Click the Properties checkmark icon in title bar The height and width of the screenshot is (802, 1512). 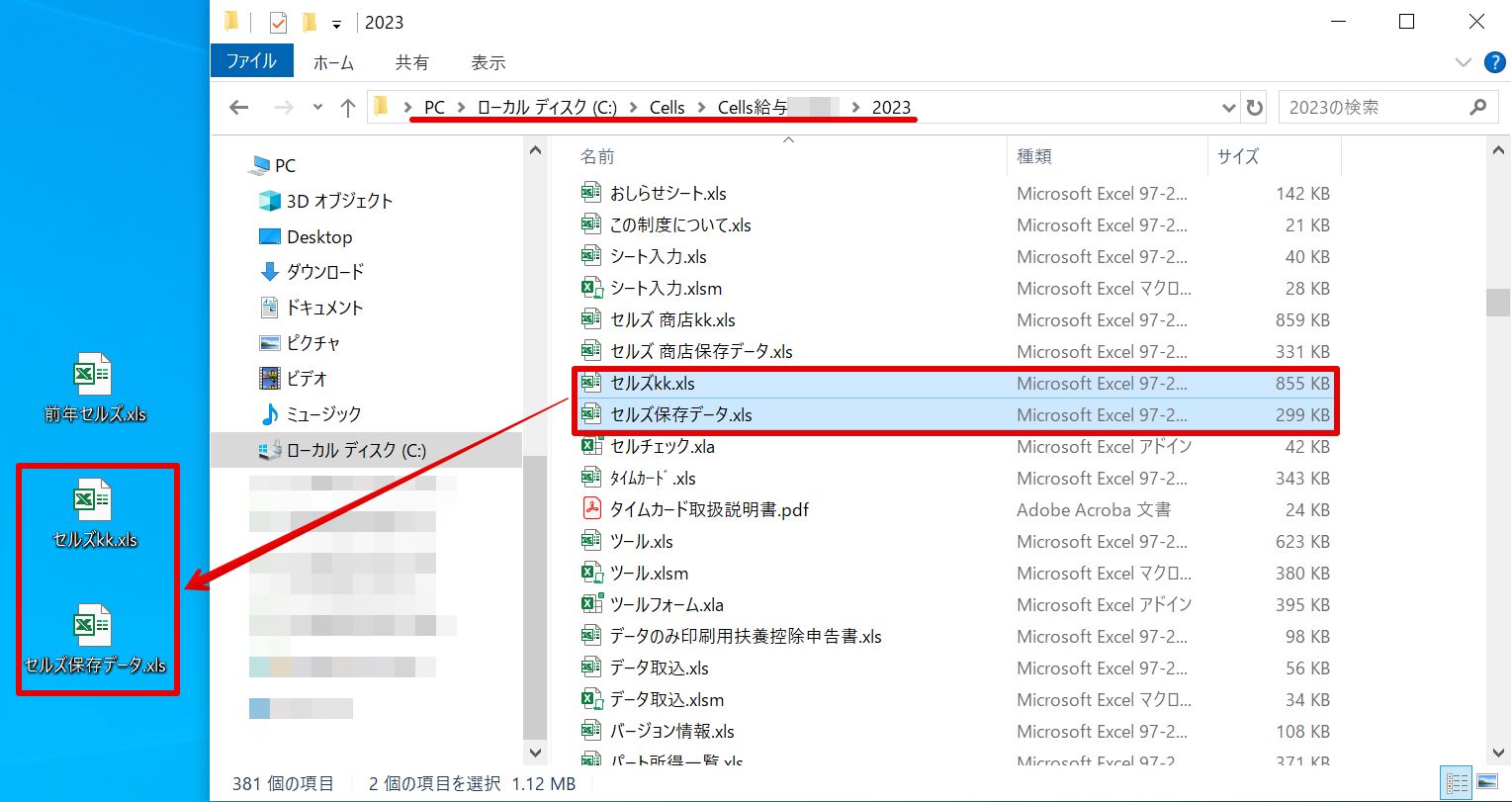point(278,23)
